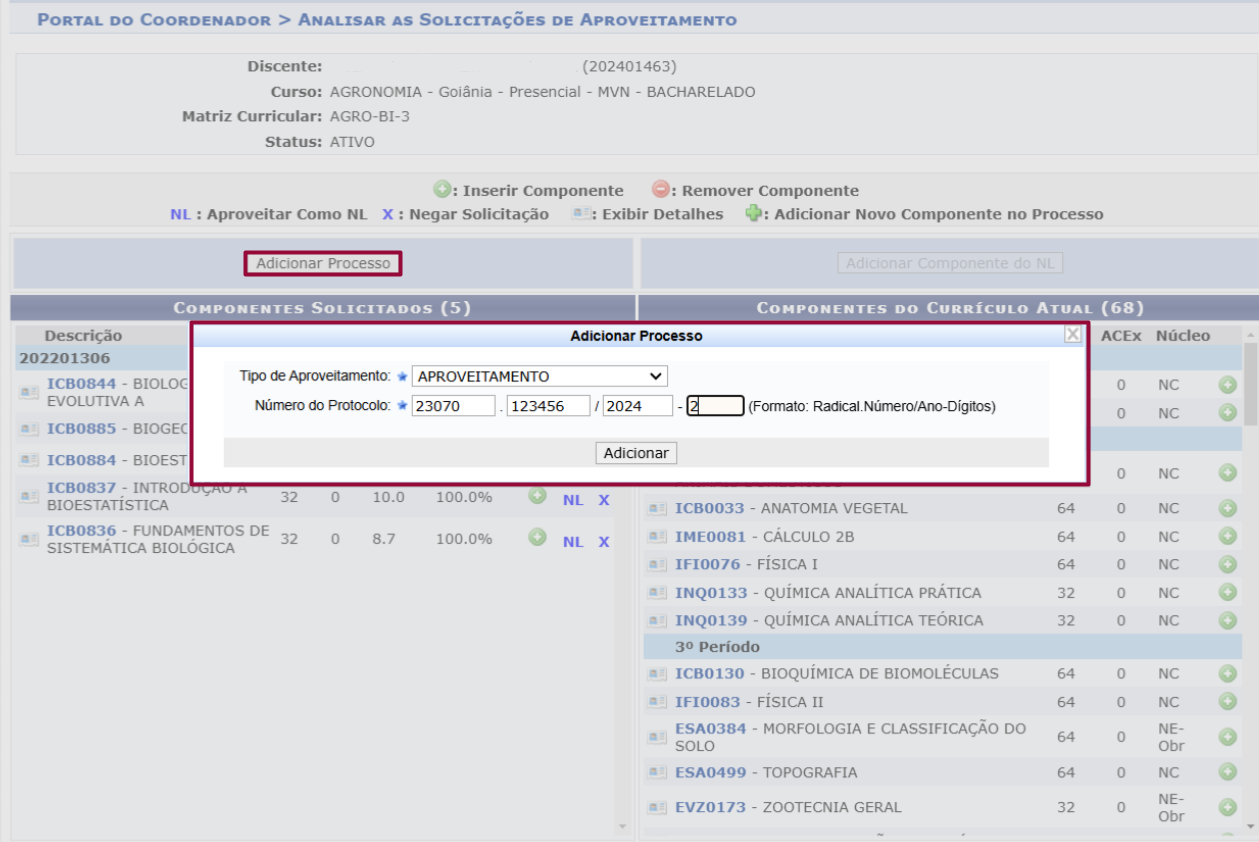Insert EVZ0173 Zootecnia Geral using green icon
The width and height of the screenshot is (1259, 842).
click(1227, 807)
